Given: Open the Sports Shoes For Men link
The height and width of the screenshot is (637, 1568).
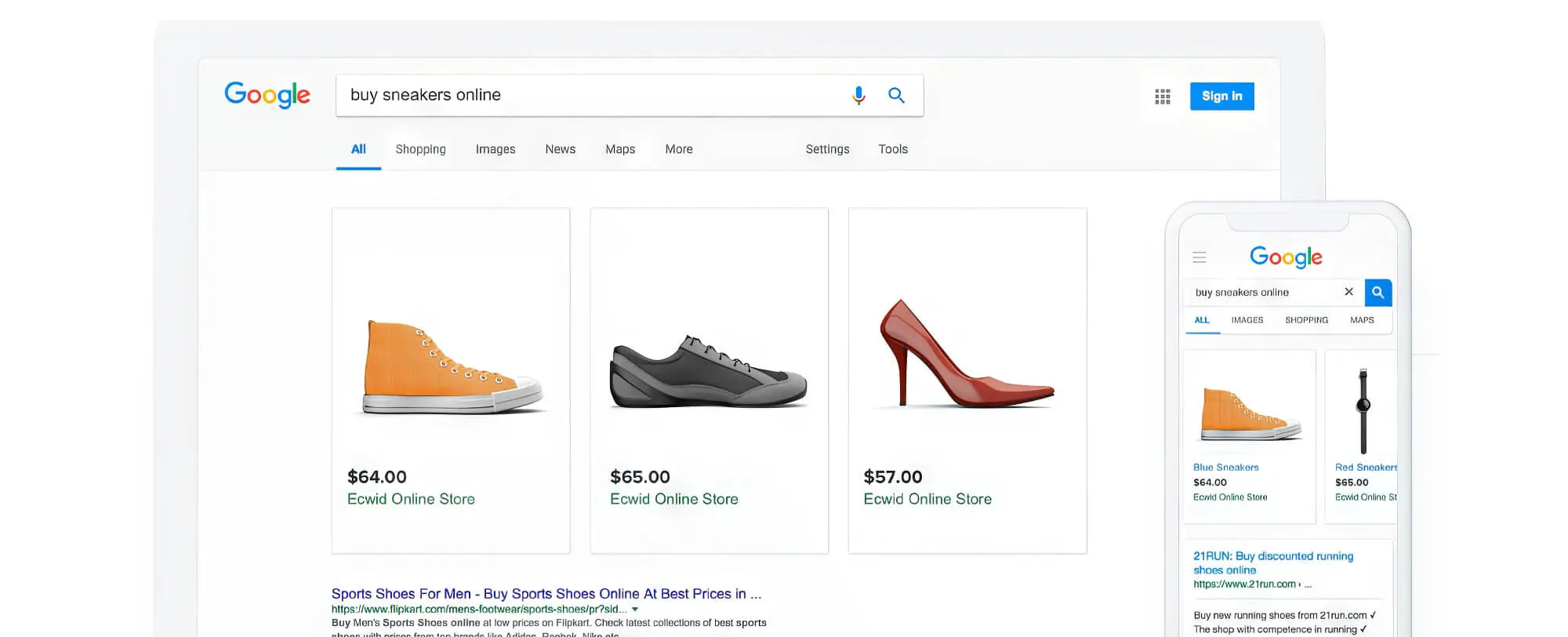Looking at the screenshot, I should pyautogui.click(x=546, y=594).
